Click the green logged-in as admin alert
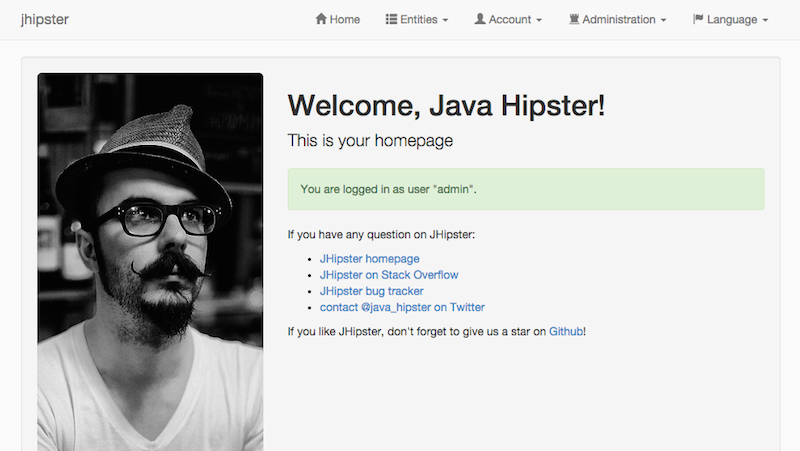Image resolution: width=800 pixels, height=451 pixels. [x=525, y=189]
